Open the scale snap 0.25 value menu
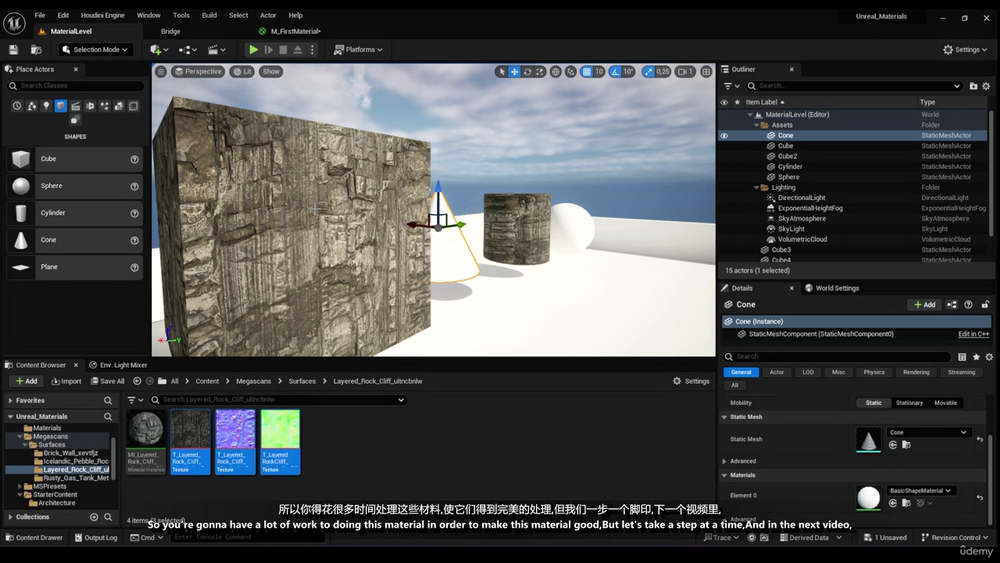 [x=663, y=71]
